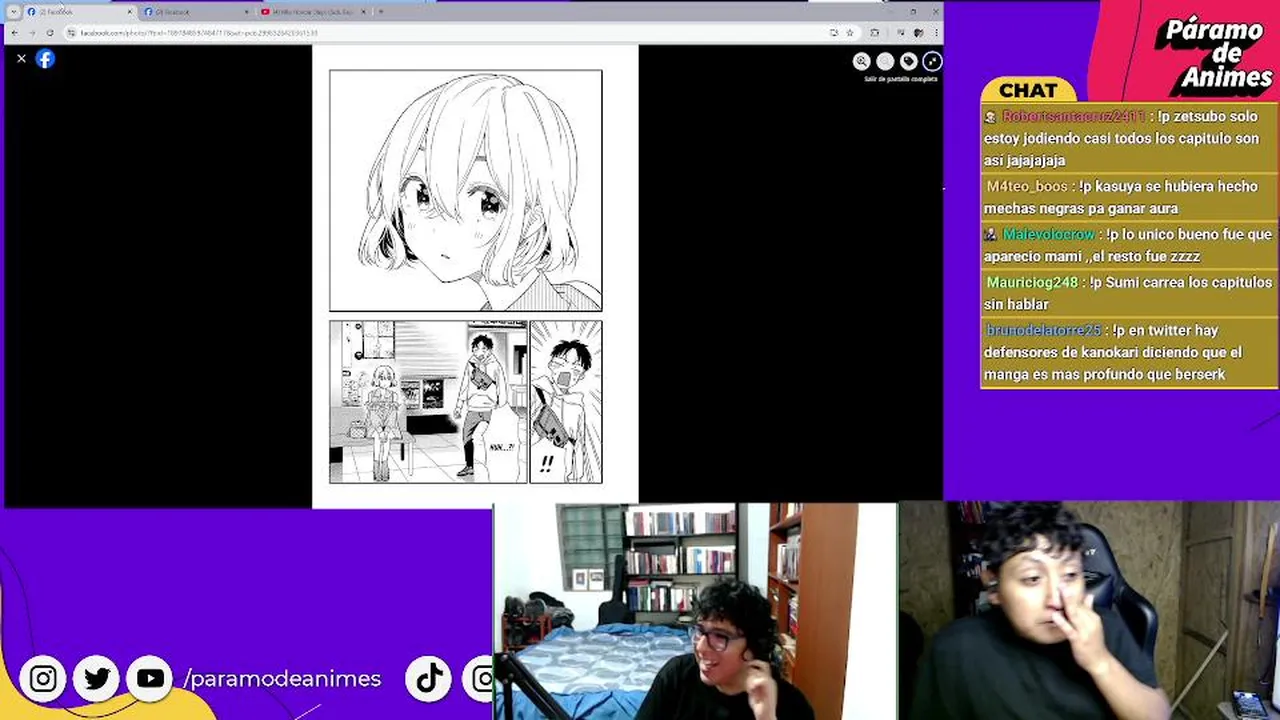Click the Facebook logo icon
The image size is (1280, 720).
point(45,59)
